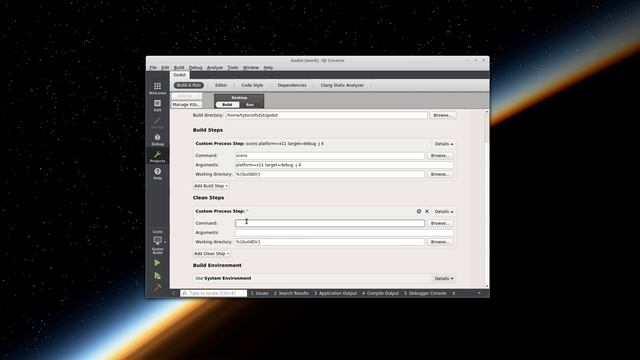
Task: Browse for clean step working directory
Action: [440, 242]
